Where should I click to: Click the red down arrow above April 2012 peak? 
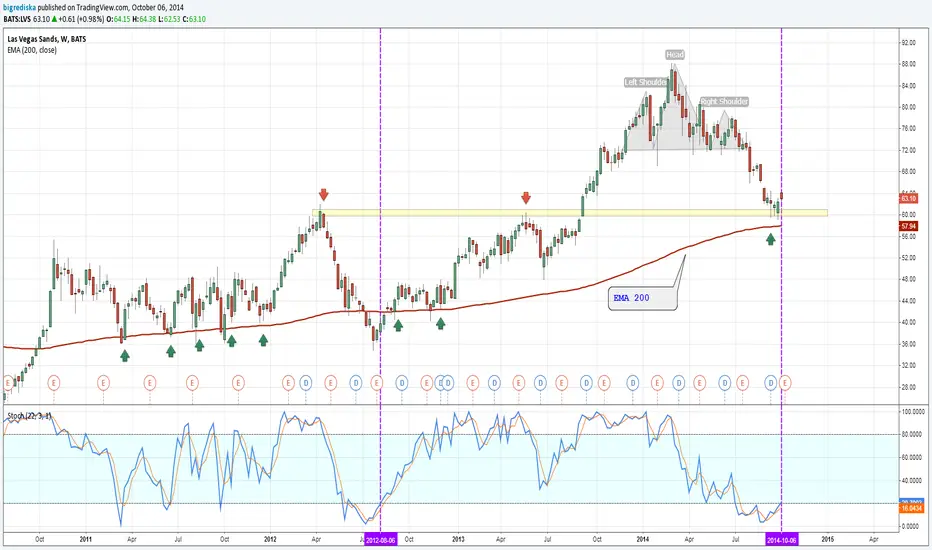pos(323,194)
